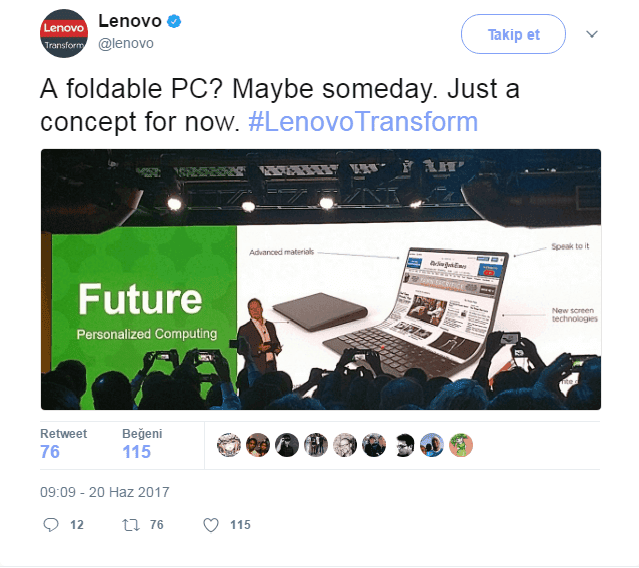Click the reply speech bubble icon

point(51,524)
